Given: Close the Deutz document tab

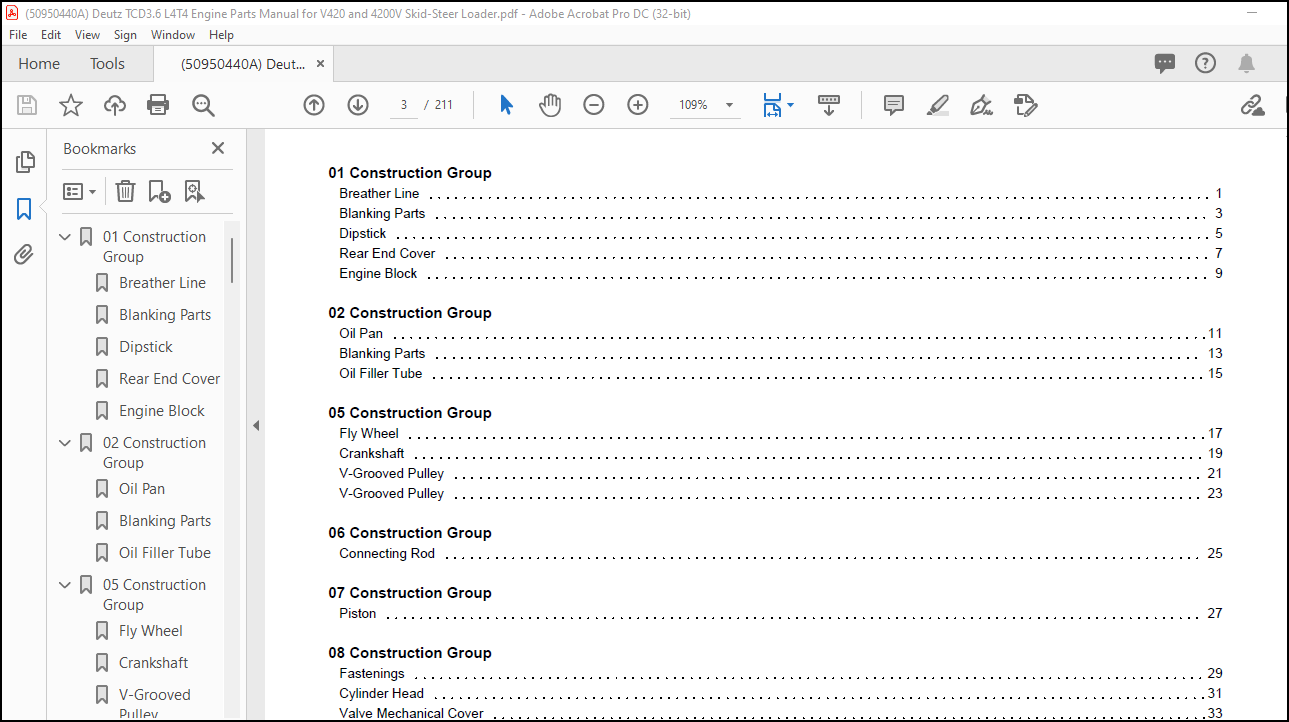Looking at the screenshot, I should pos(320,64).
